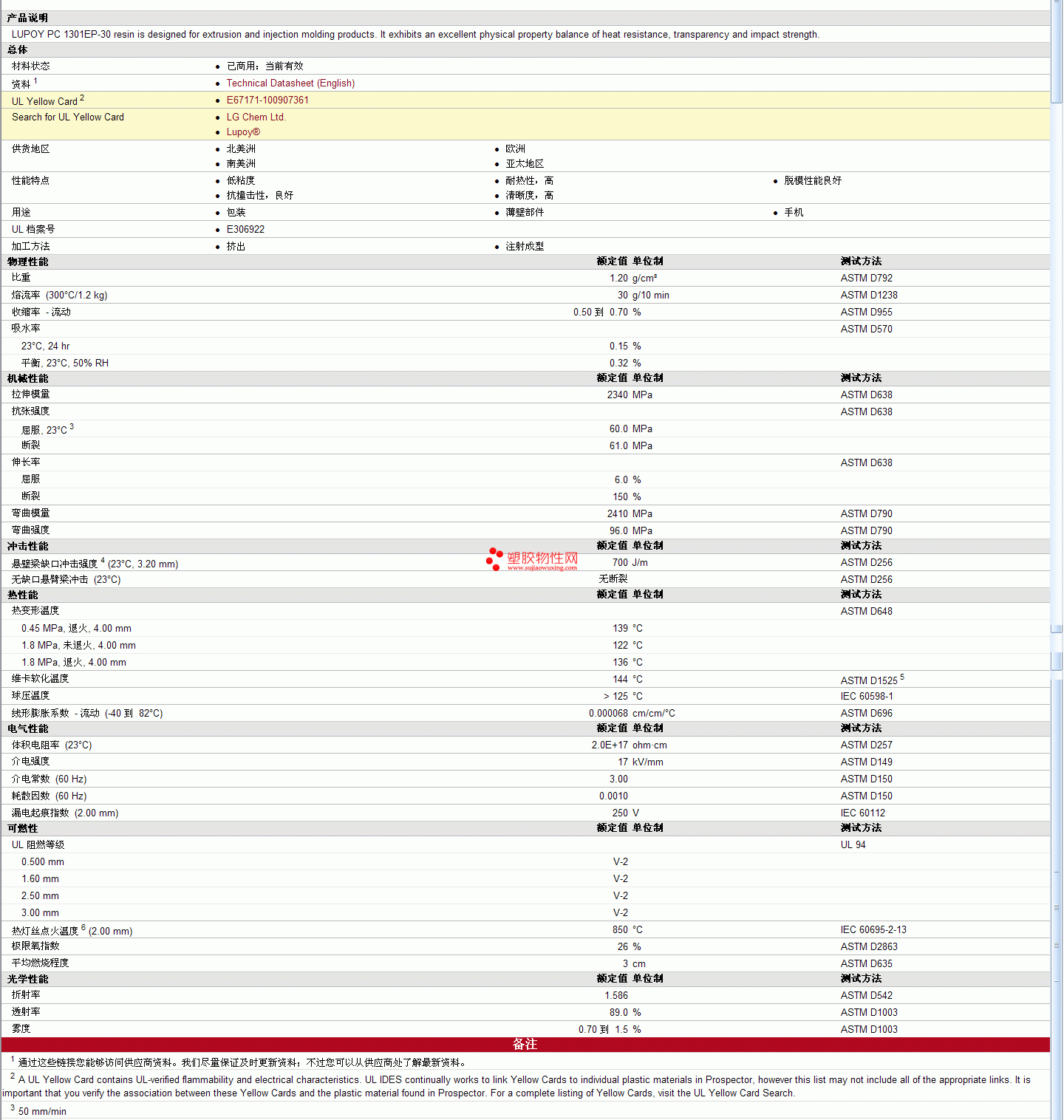Click the shrinkage value 0.50 到 0.70
Viewport: 1064px width, 1120px height.
[601, 313]
